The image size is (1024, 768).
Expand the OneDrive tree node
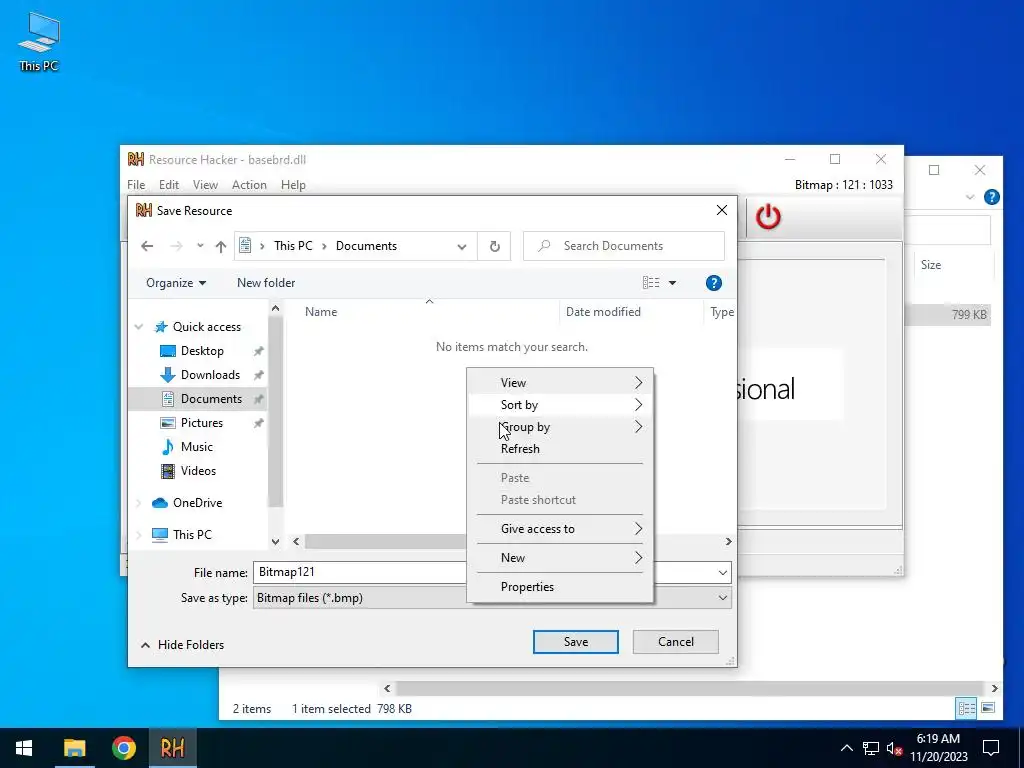pos(138,503)
